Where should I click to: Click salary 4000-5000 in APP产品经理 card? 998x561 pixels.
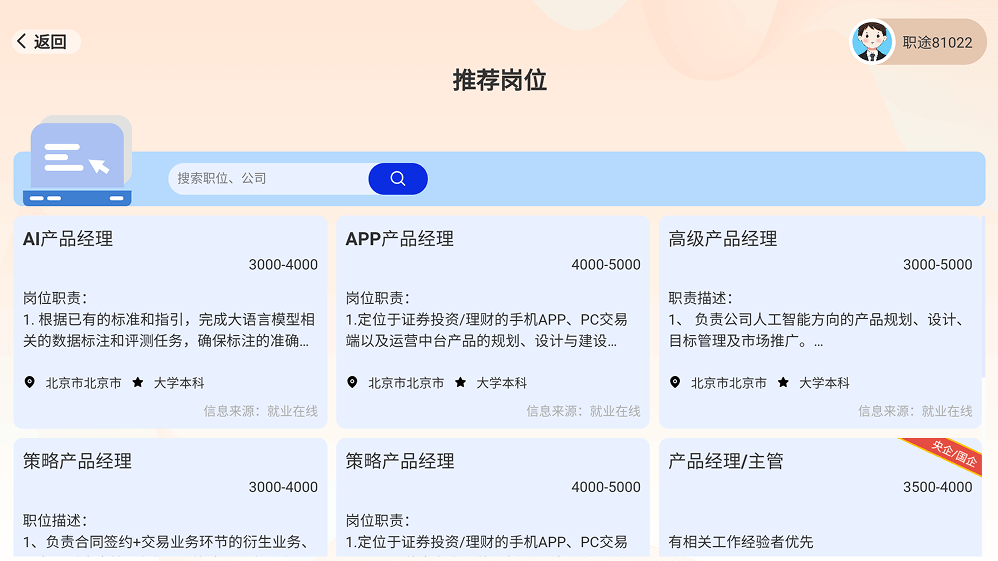(x=606, y=264)
